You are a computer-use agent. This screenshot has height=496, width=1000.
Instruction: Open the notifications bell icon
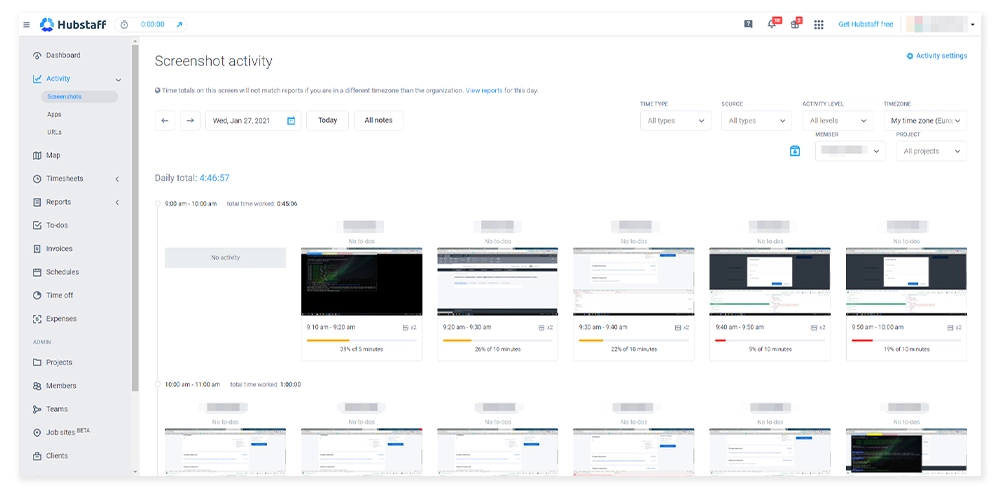pyautogui.click(x=772, y=24)
